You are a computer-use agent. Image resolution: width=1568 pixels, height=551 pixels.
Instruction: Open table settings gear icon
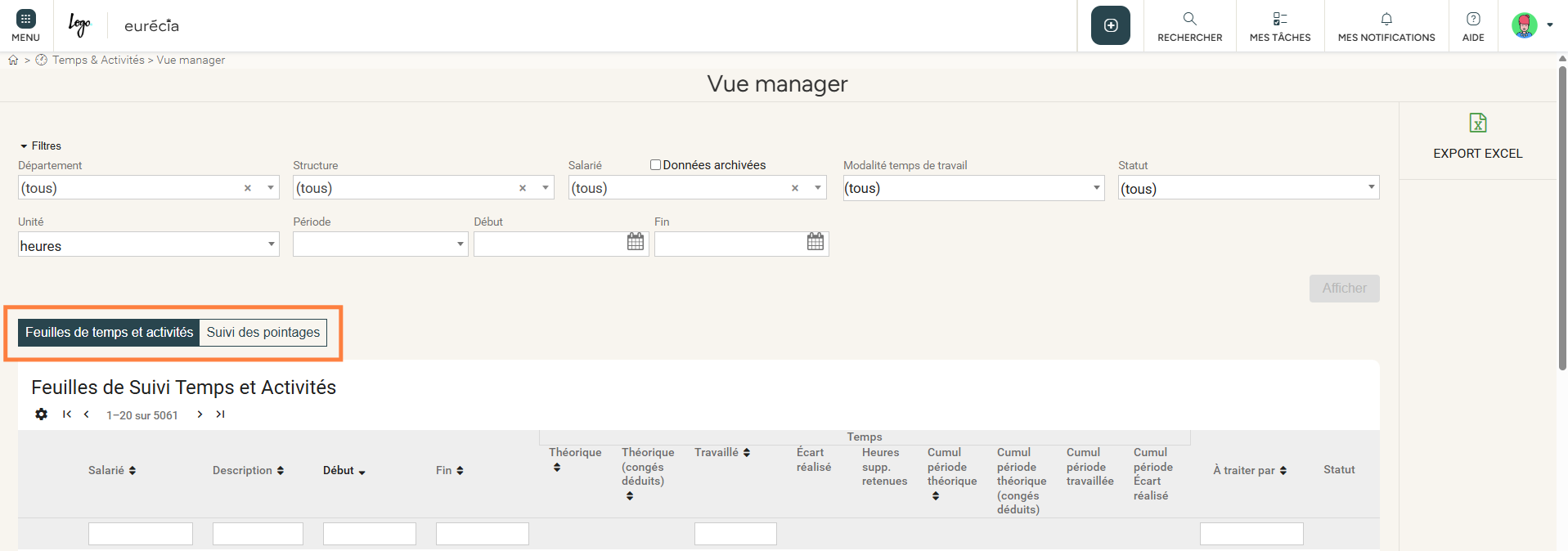[x=42, y=414]
